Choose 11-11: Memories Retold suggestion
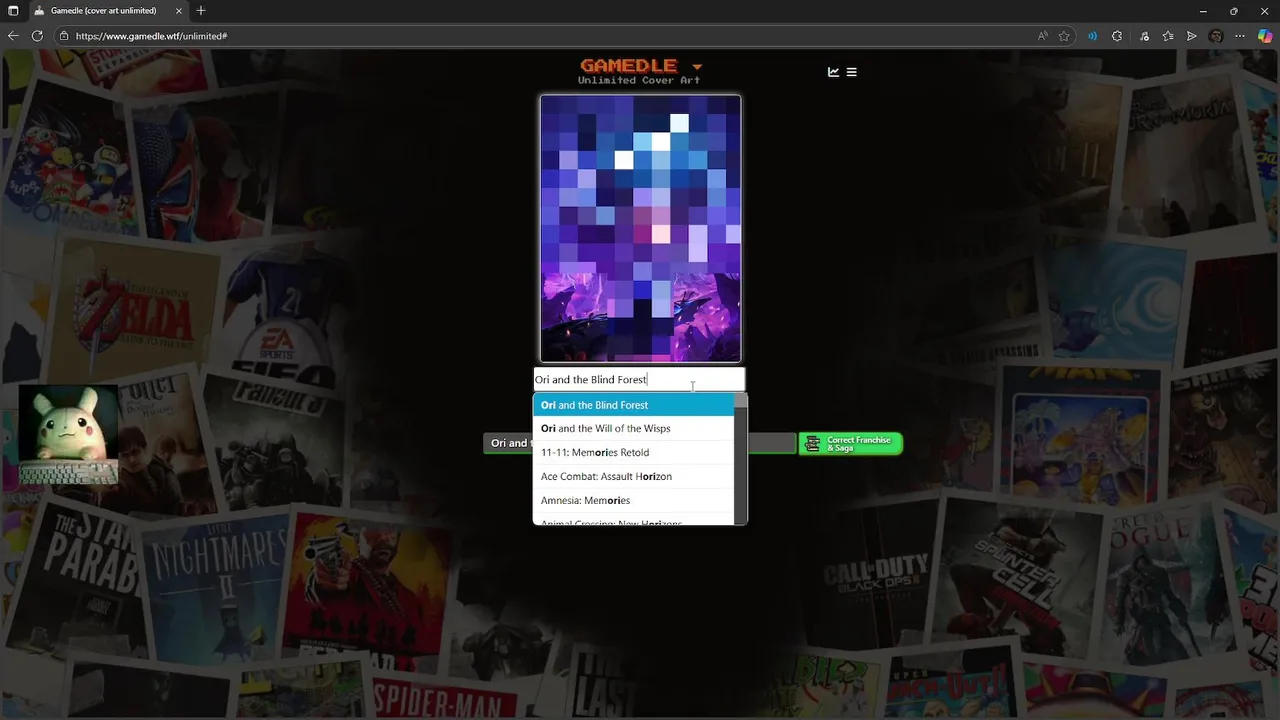The width and height of the screenshot is (1280, 720). [633, 452]
